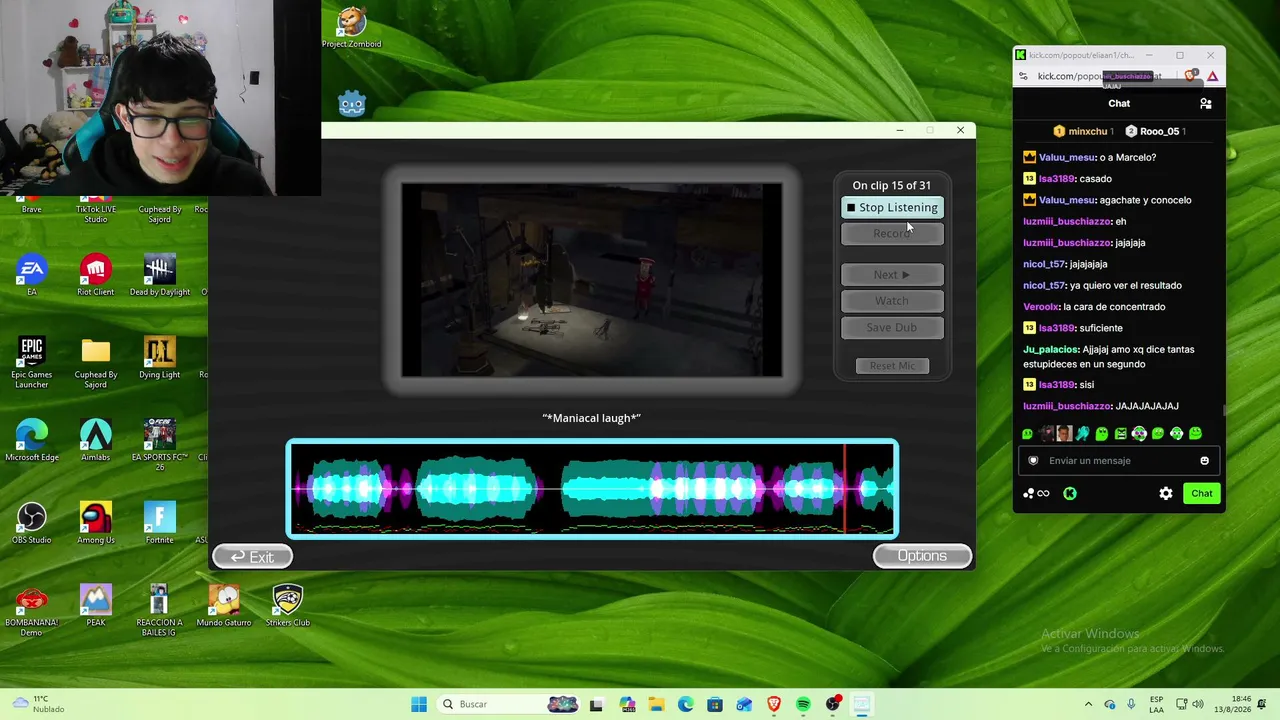
Task: Open File Explorer from the taskbar
Action: tap(656, 704)
